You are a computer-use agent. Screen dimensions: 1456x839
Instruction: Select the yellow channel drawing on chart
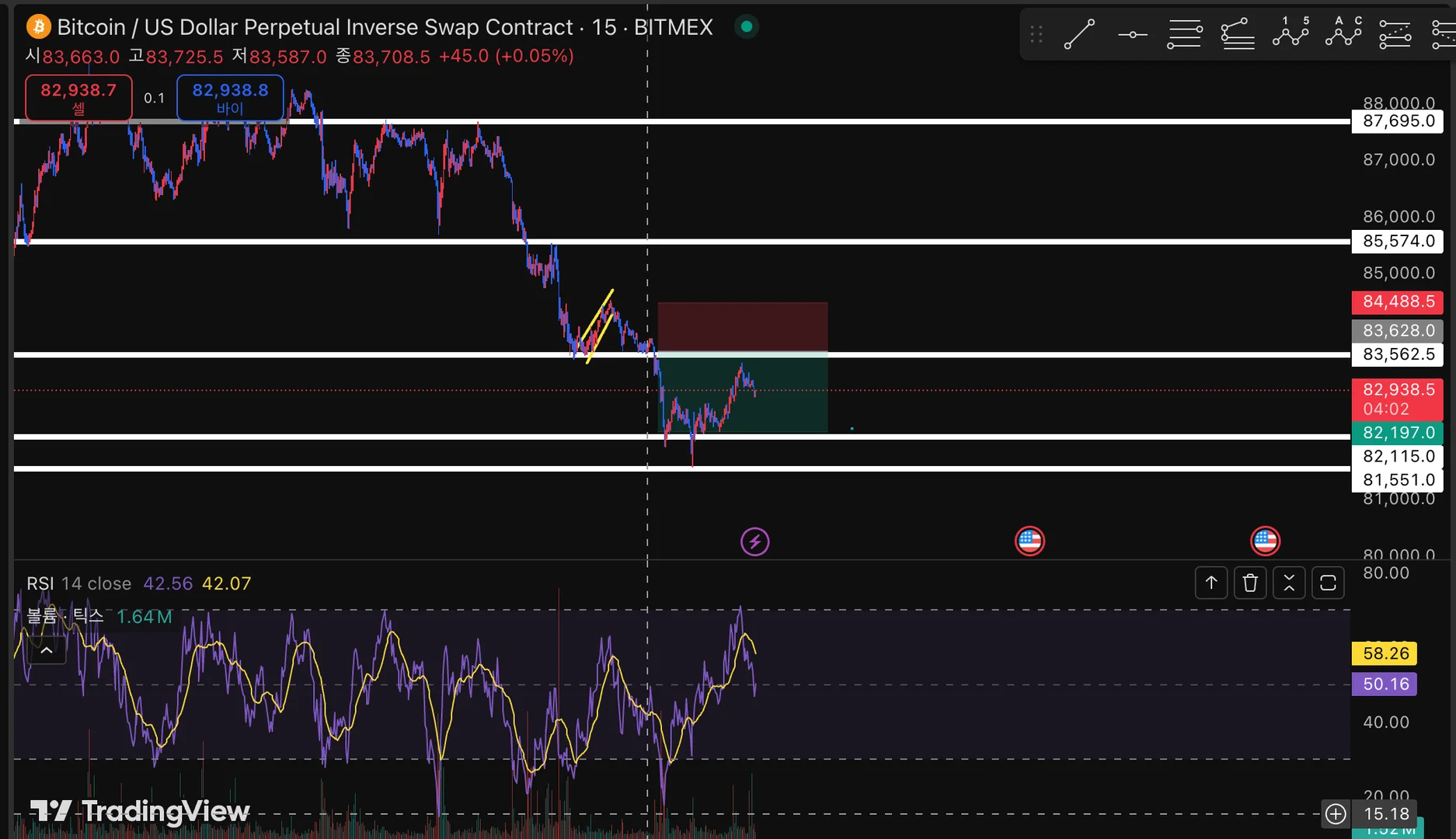tap(599, 327)
